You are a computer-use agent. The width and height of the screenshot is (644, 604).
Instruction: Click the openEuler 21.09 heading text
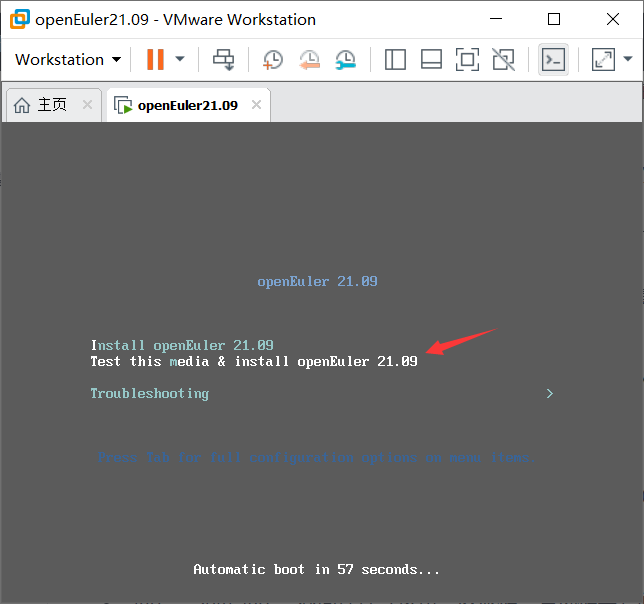coord(317,282)
